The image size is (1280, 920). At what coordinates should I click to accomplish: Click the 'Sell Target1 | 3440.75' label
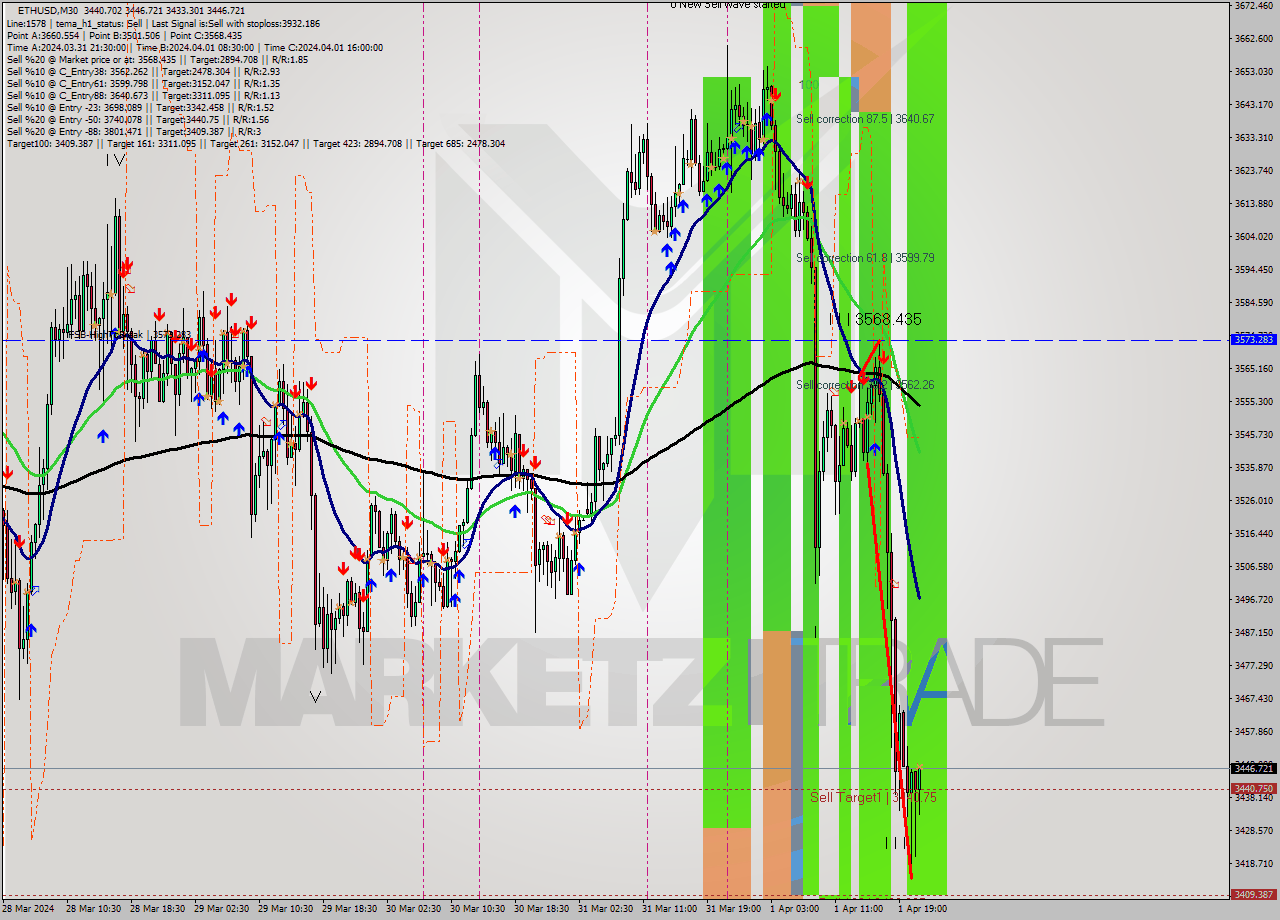click(873, 797)
